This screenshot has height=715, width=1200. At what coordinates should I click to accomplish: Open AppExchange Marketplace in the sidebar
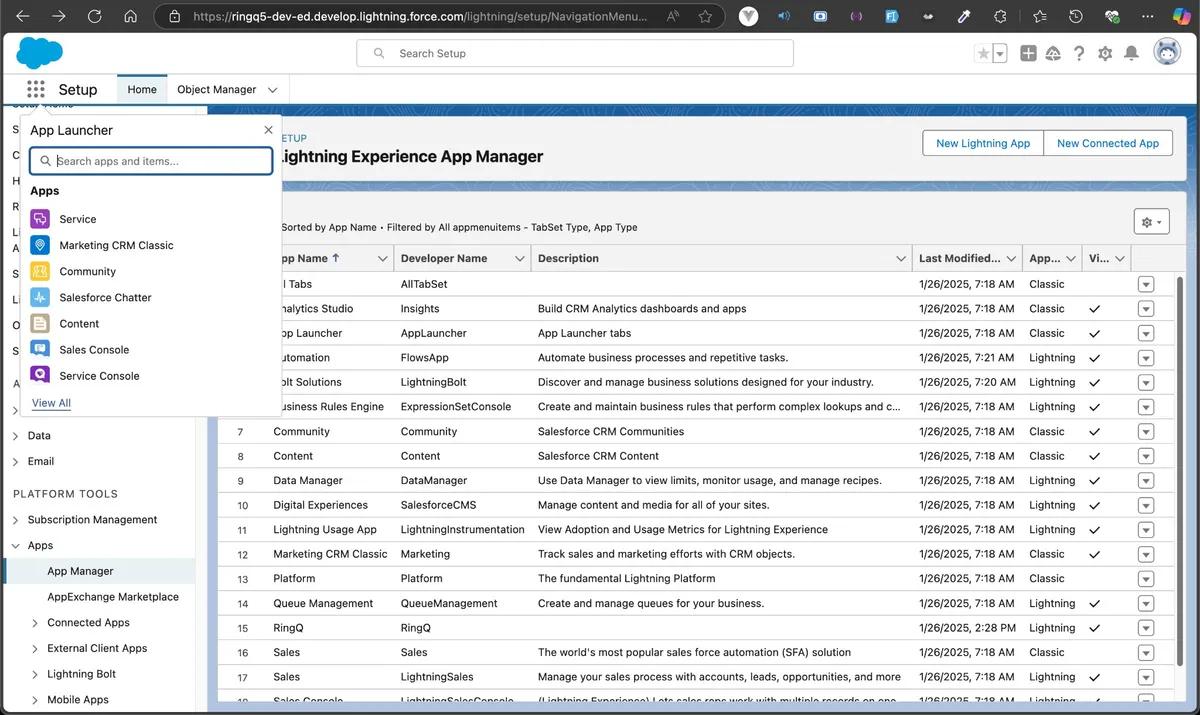[113, 597]
